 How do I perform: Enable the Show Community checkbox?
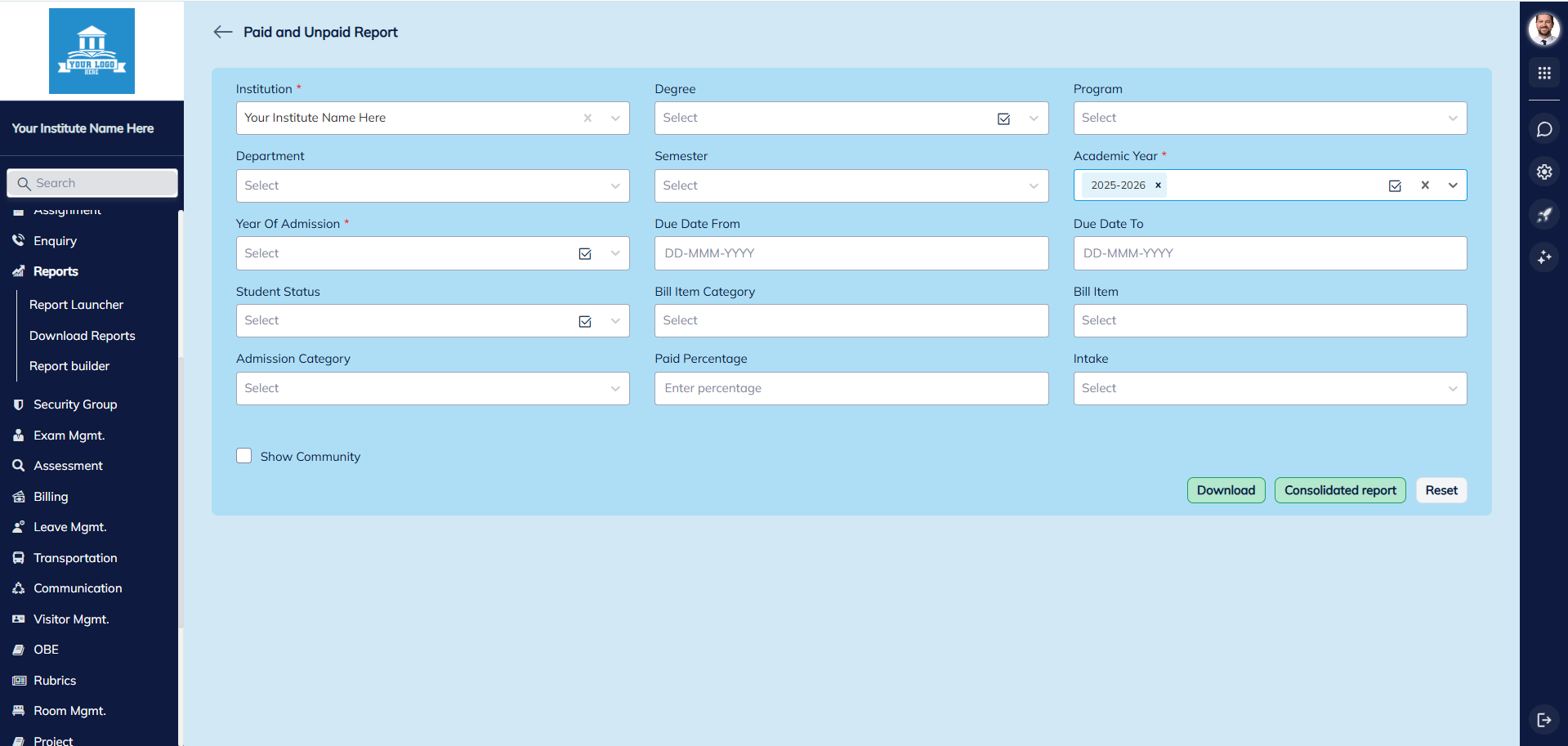(x=244, y=456)
